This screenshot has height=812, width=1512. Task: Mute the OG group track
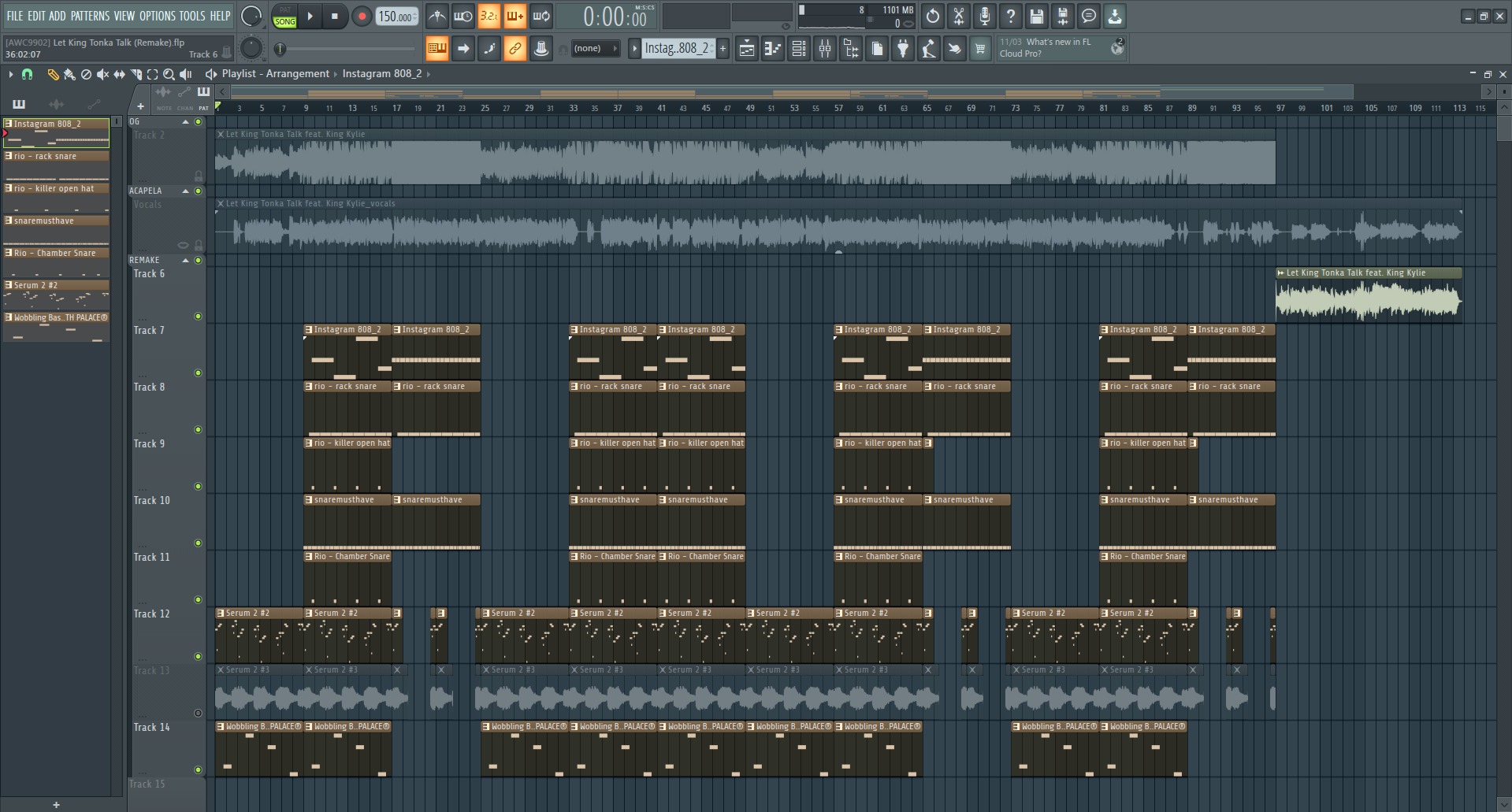199,122
